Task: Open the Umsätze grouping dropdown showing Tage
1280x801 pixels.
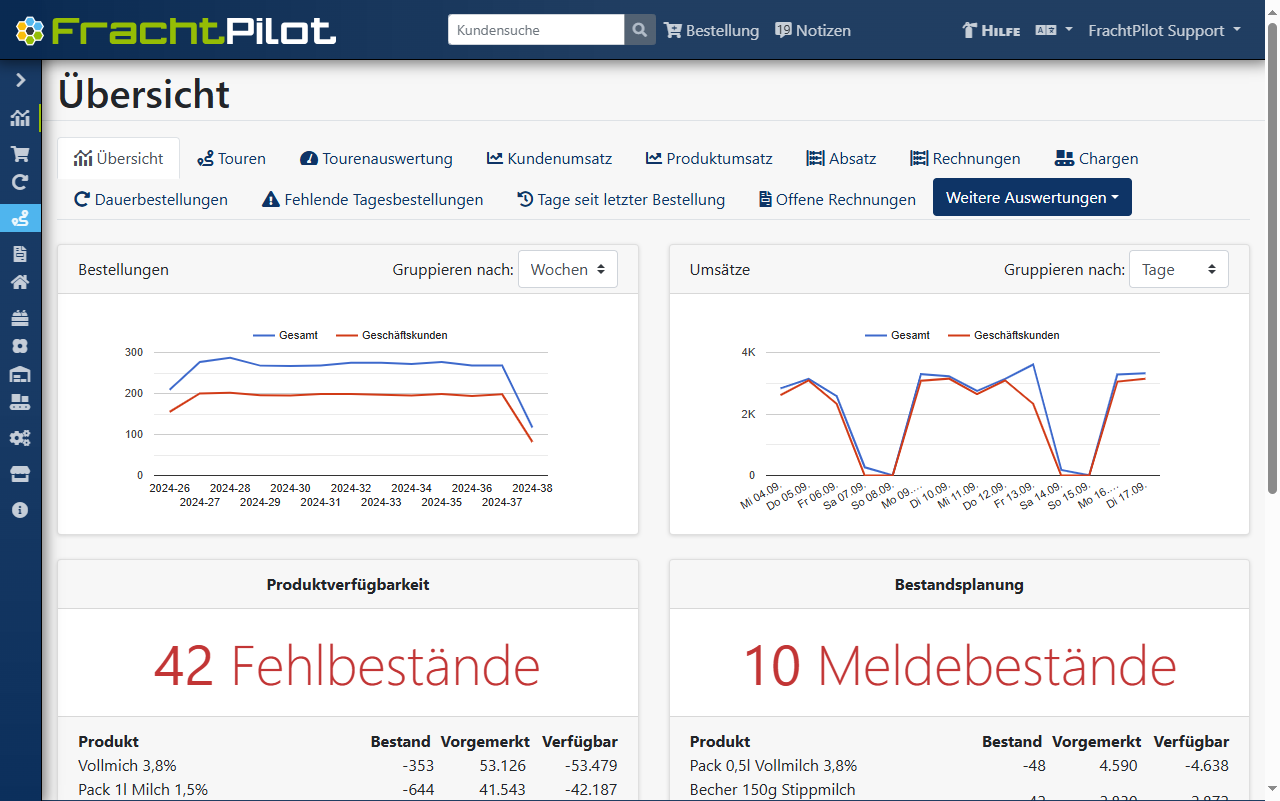Action: tap(1179, 269)
